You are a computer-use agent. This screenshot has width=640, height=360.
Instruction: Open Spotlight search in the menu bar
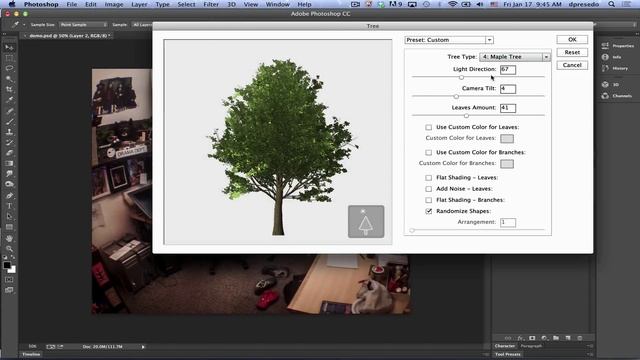pyautogui.click(x=611, y=4)
